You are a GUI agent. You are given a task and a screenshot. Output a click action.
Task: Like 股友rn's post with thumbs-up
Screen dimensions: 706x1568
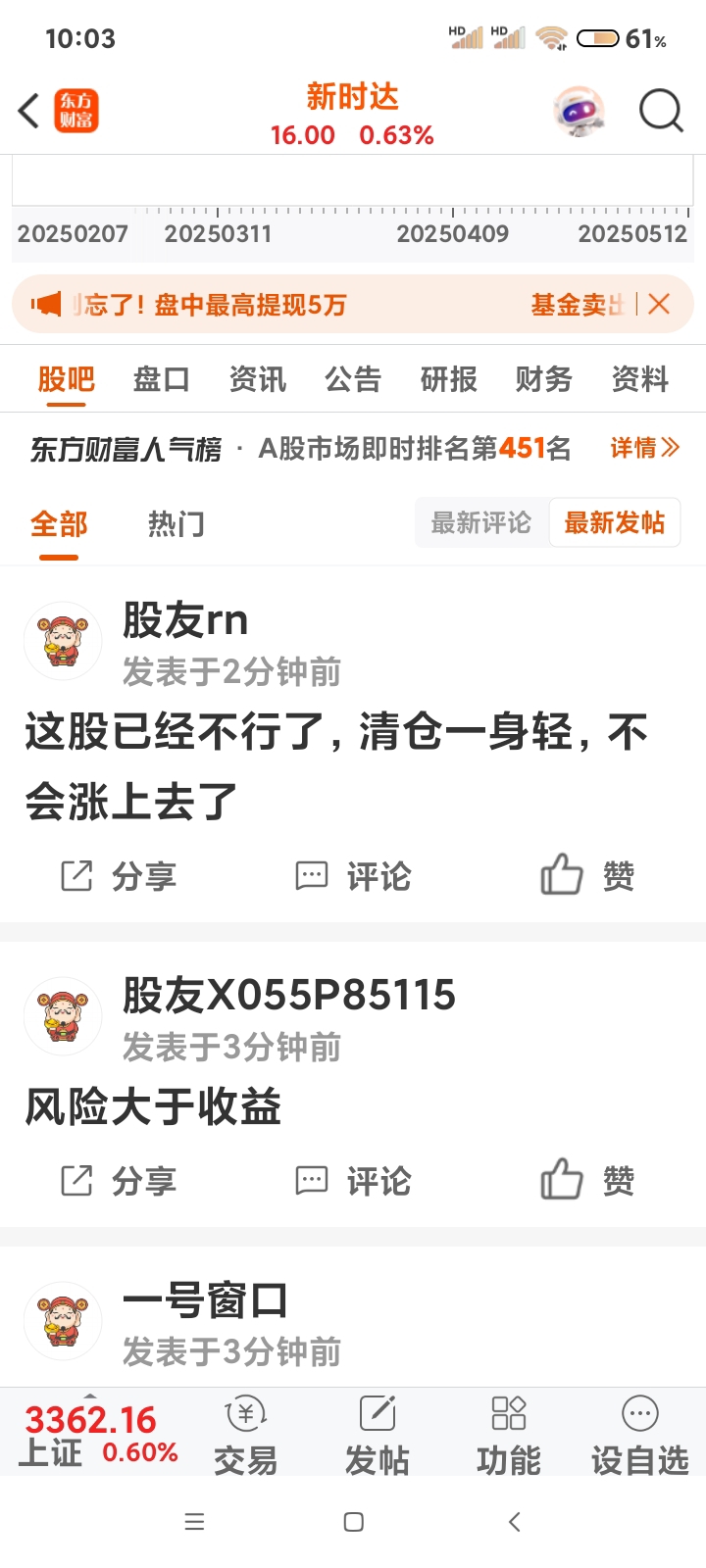point(562,873)
